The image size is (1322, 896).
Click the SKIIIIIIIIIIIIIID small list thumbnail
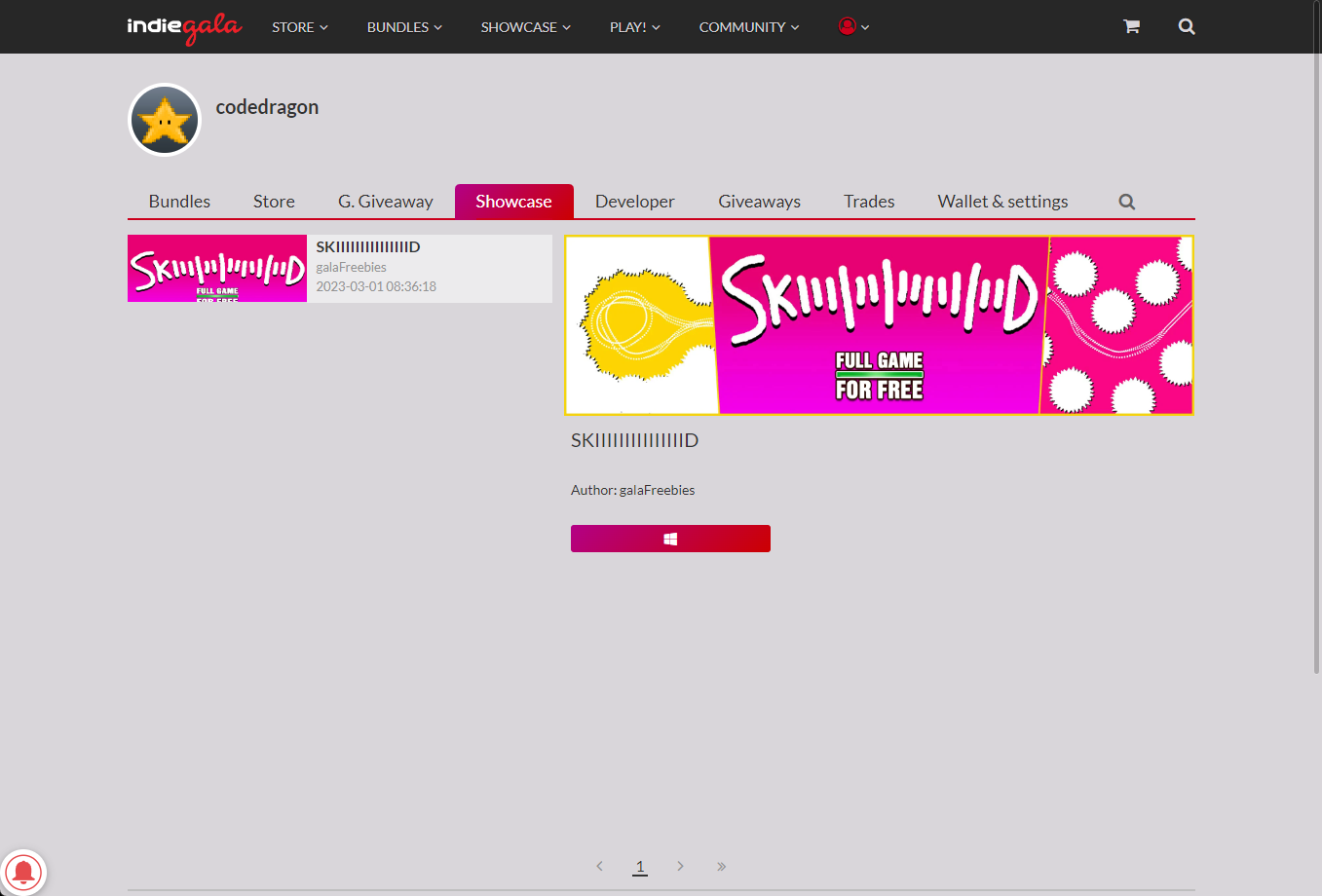[x=217, y=269]
